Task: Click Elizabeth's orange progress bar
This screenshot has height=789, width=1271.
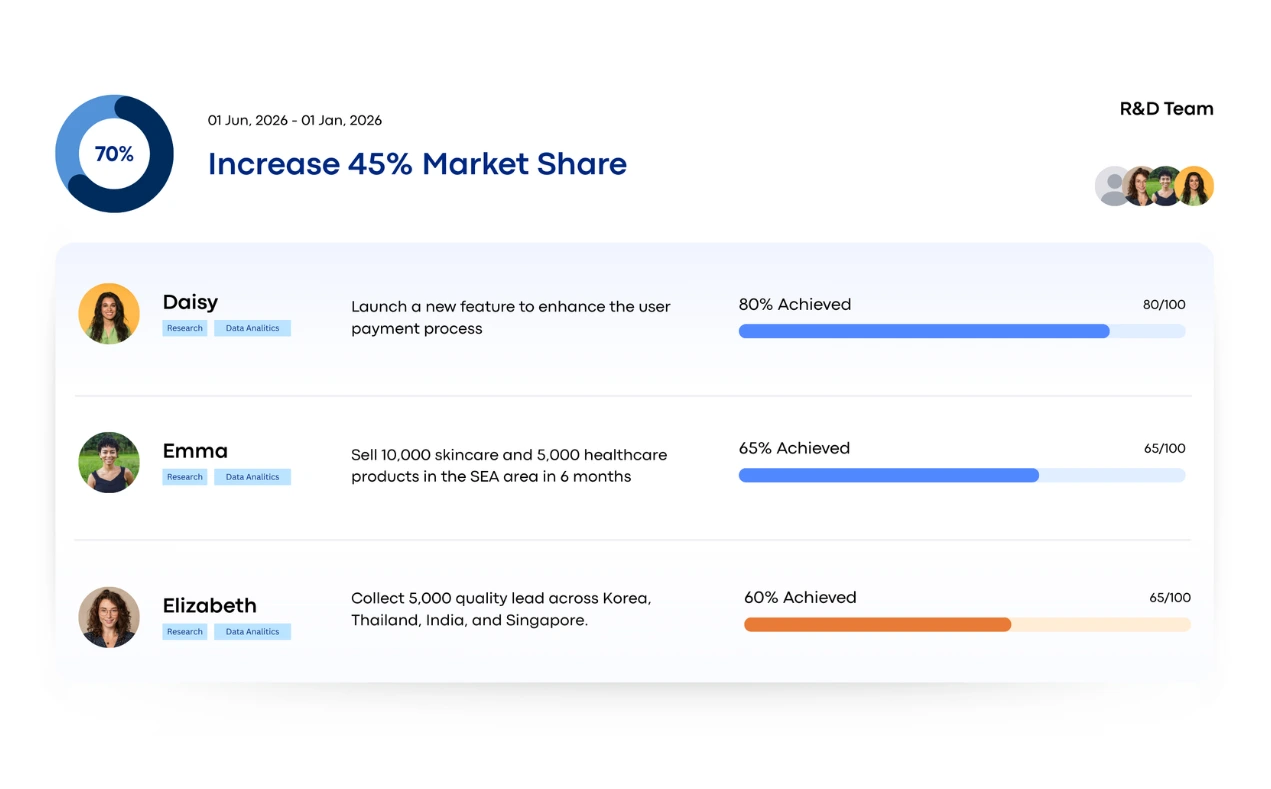Action: (x=877, y=625)
